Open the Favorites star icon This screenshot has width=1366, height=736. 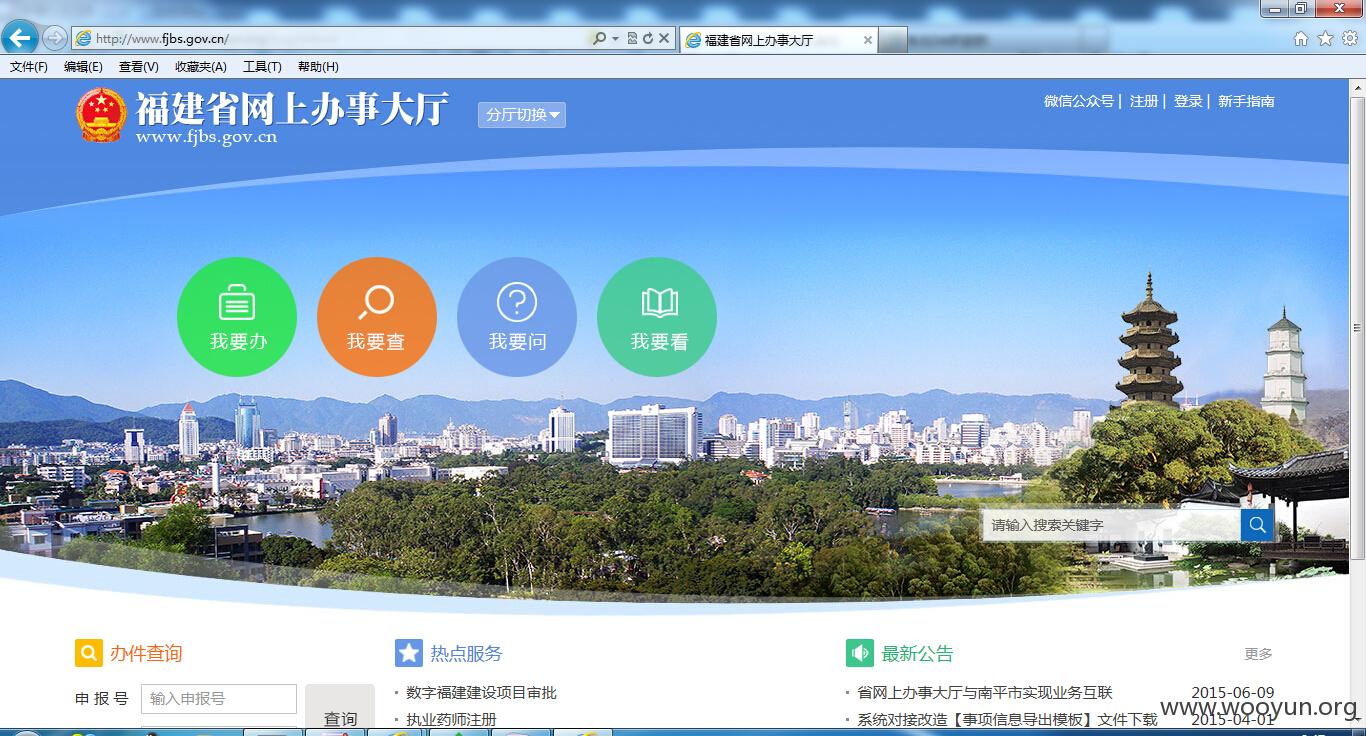1326,38
